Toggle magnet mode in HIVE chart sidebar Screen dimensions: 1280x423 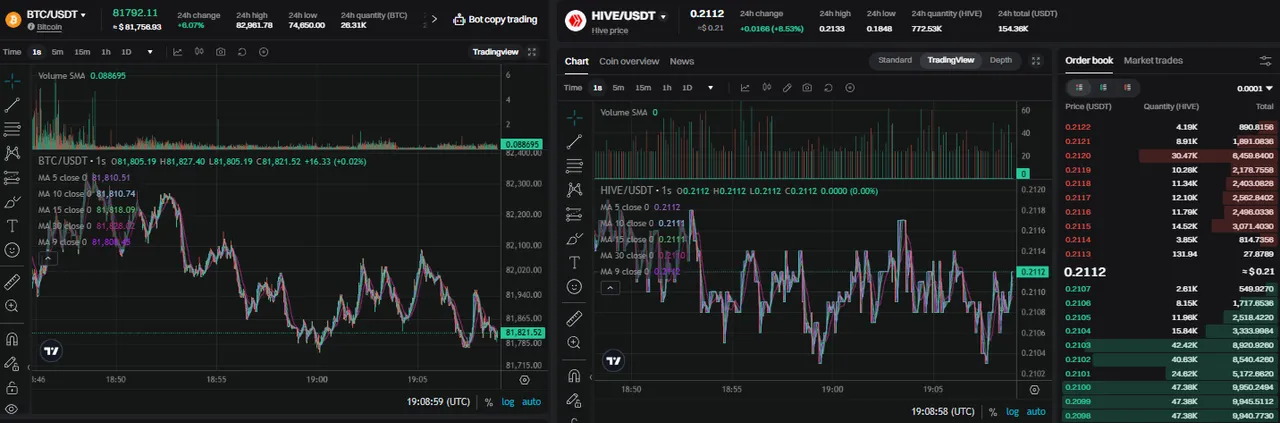[574, 376]
